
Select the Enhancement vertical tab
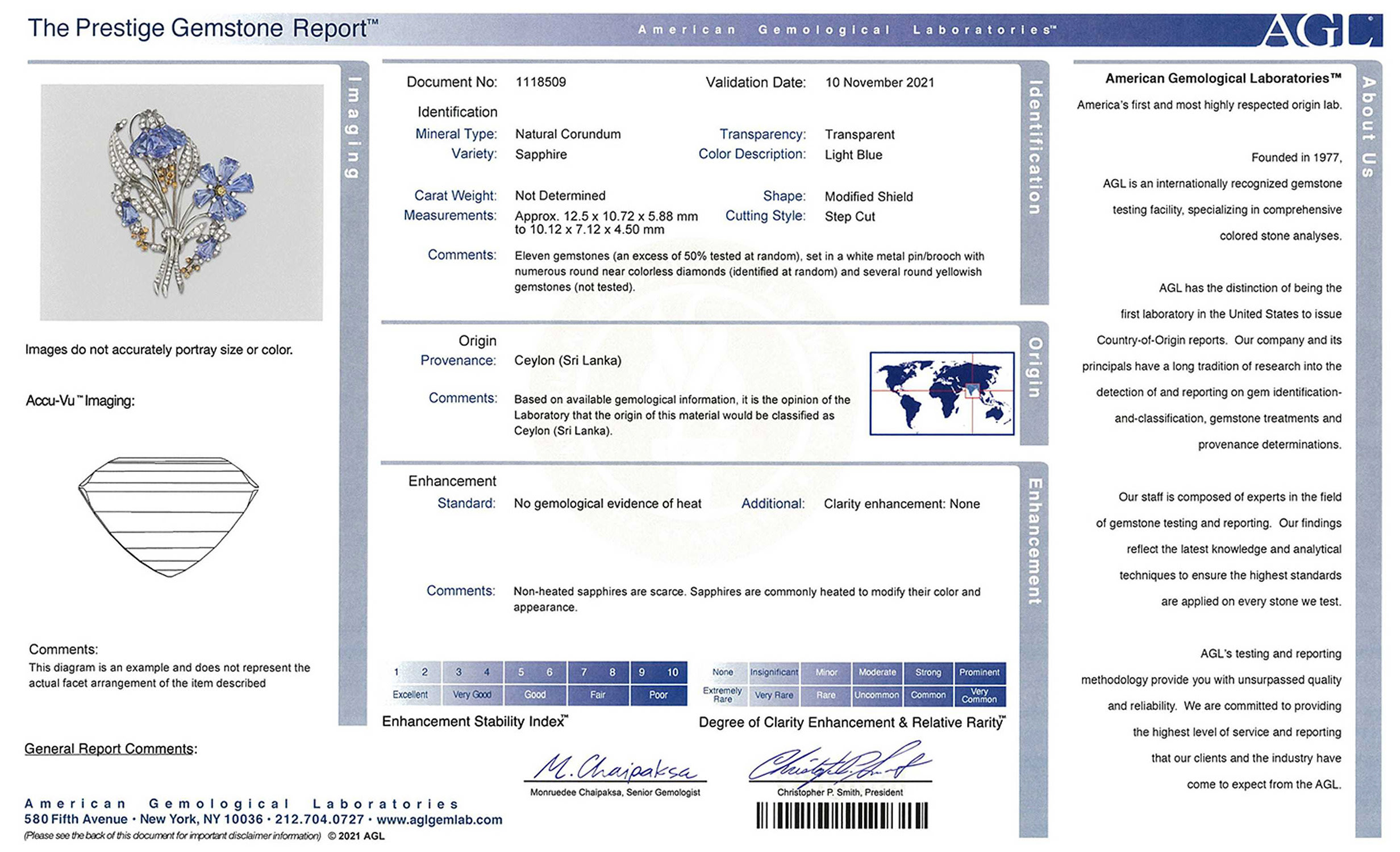coord(1035,541)
